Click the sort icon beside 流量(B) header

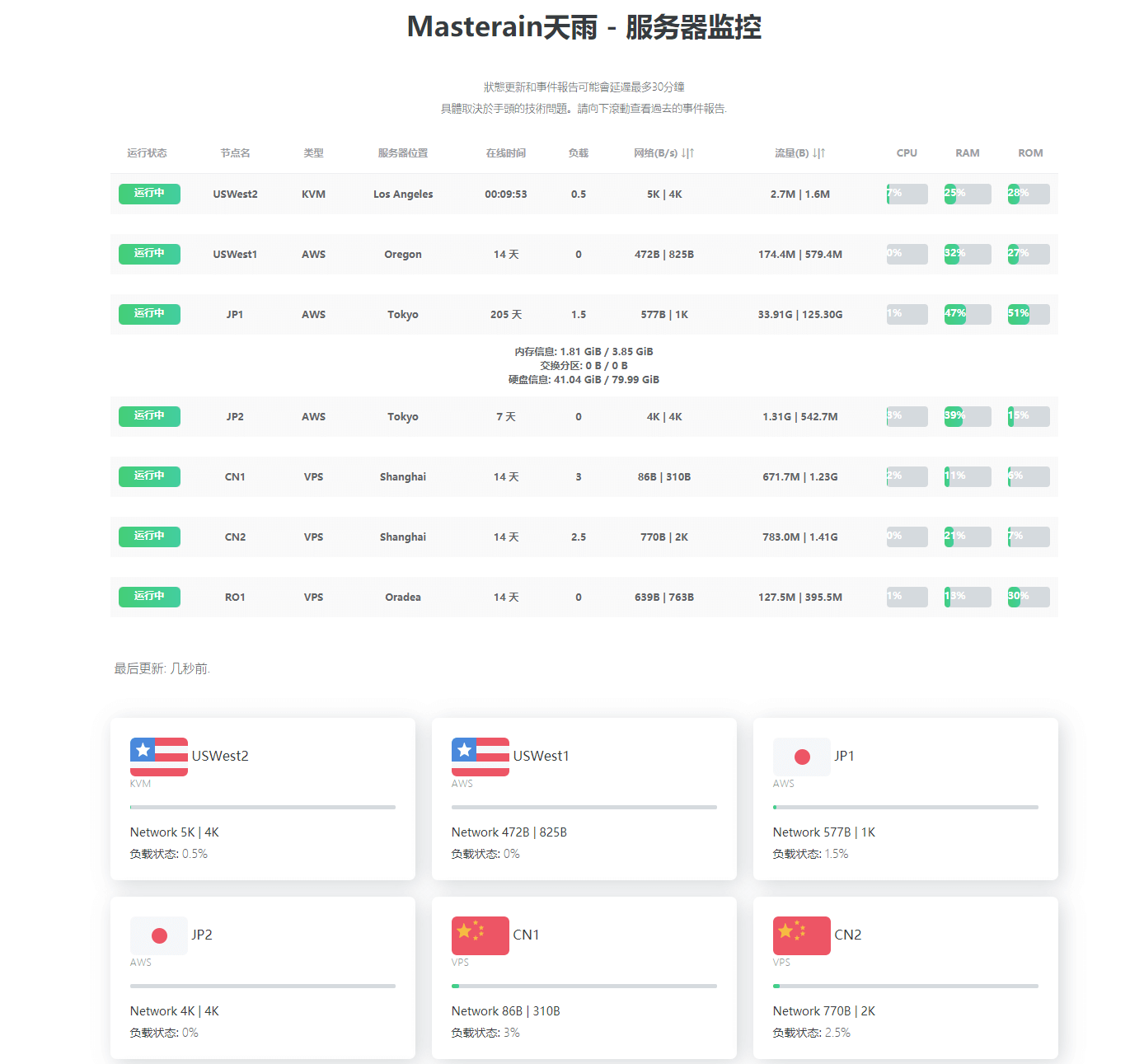click(818, 153)
